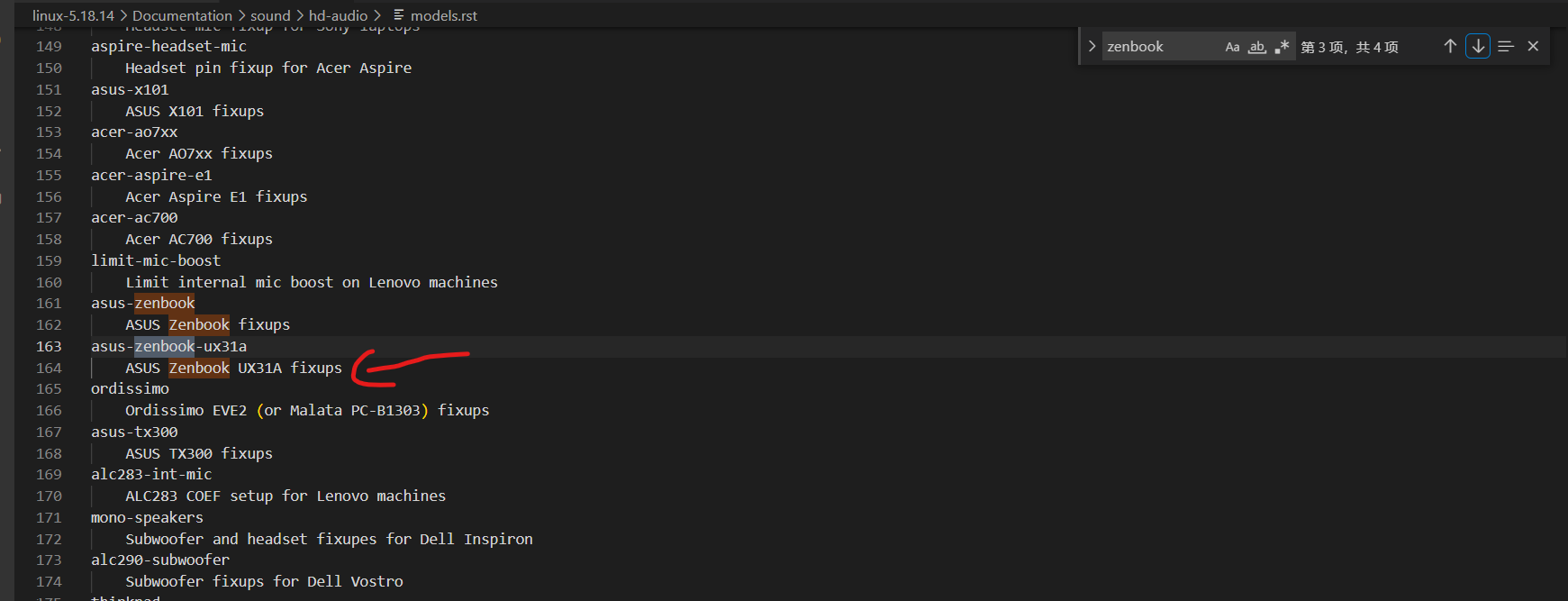The image size is (1568, 601).
Task: Click file icon beside models.rst breadcrumb
Action: click(x=398, y=15)
